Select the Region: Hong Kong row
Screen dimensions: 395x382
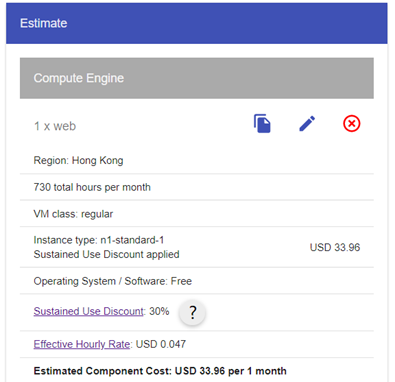[x=197, y=160]
